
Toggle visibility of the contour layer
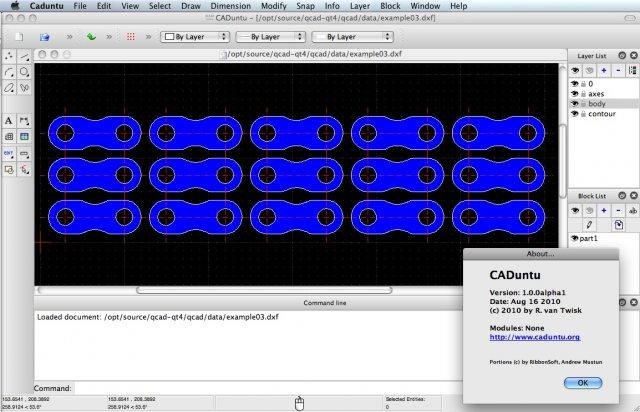(x=575, y=114)
